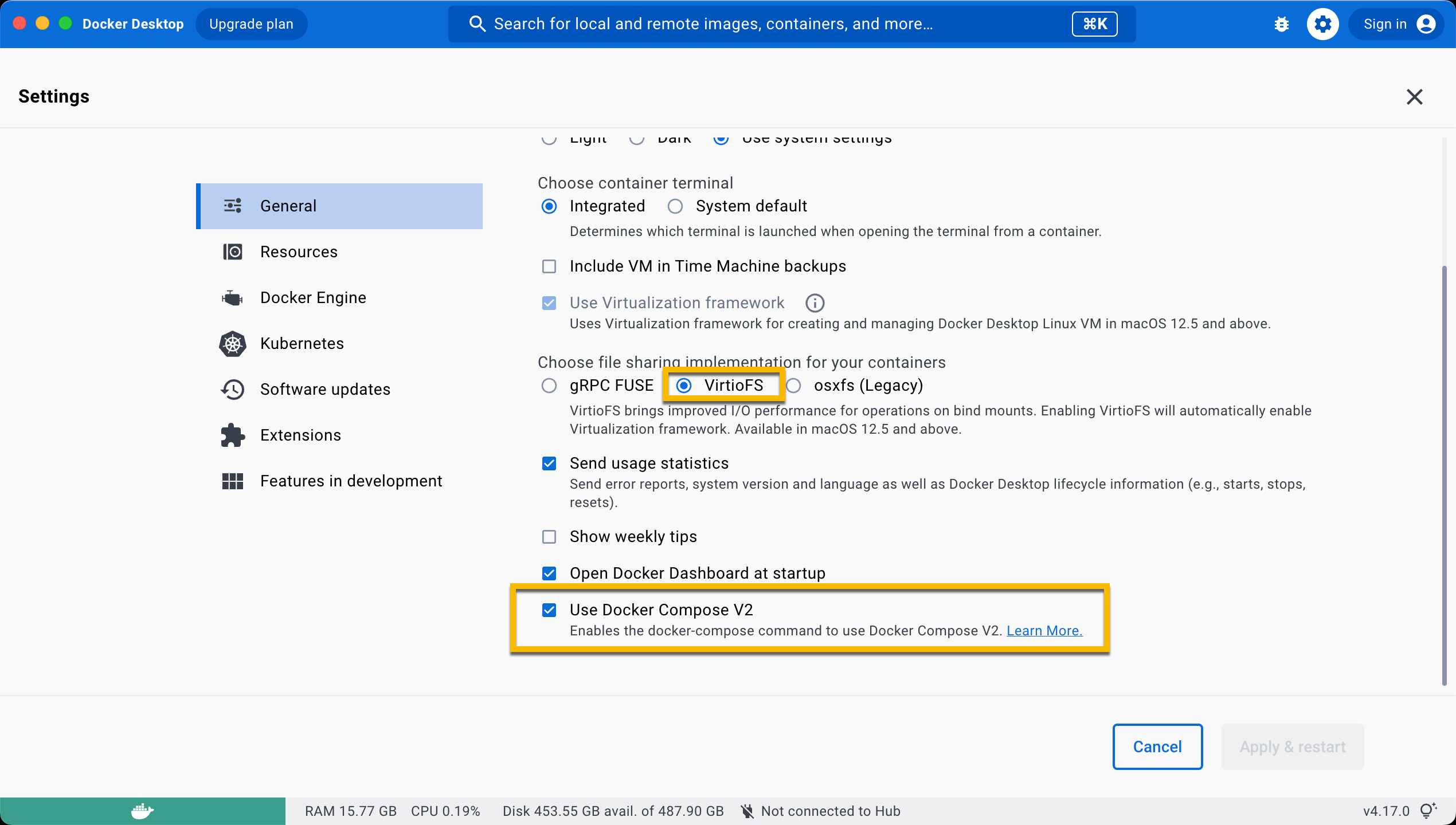Click the Resources disk icon
Screen dimensions: 1456x825
[x=233, y=252]
